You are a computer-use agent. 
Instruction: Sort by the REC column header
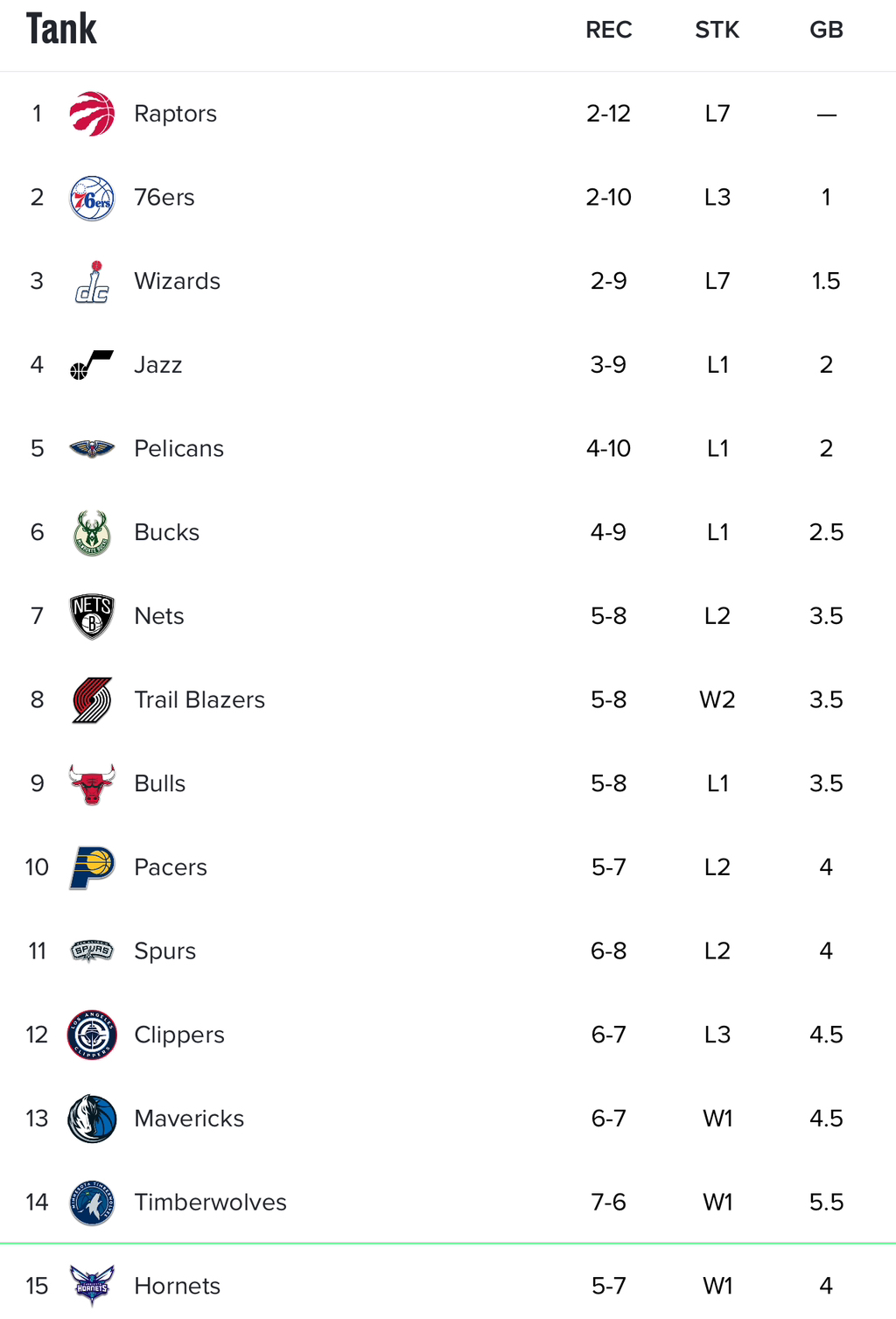point(609,30)
